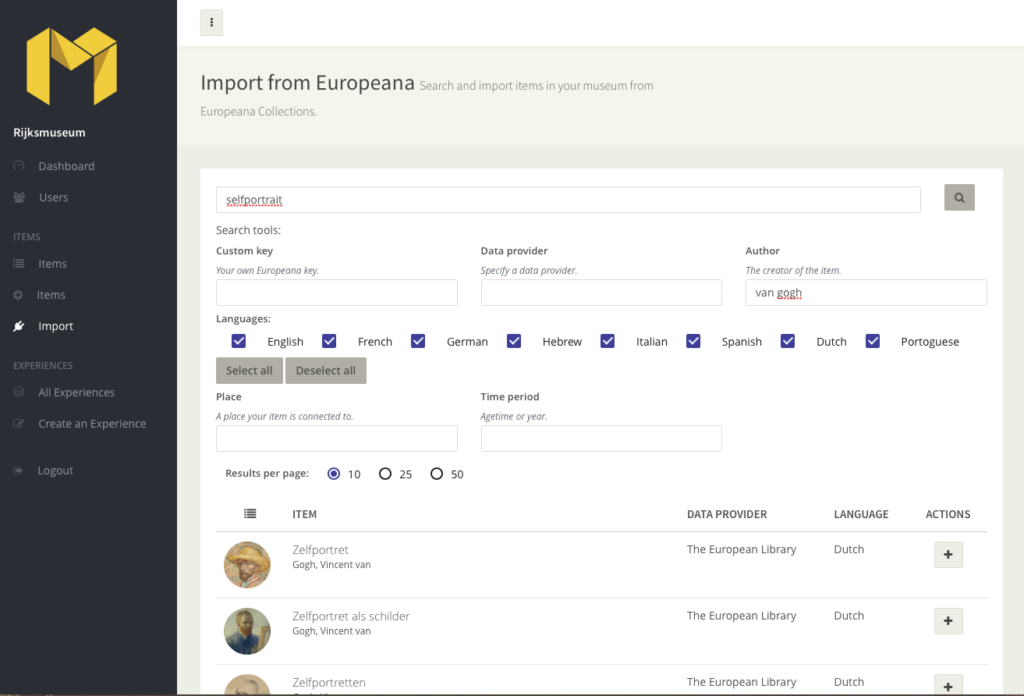This screenshot has height=696, width=1024.
Task: Click The European Library in Zelfportret row
Action: [x=741, y=549]
